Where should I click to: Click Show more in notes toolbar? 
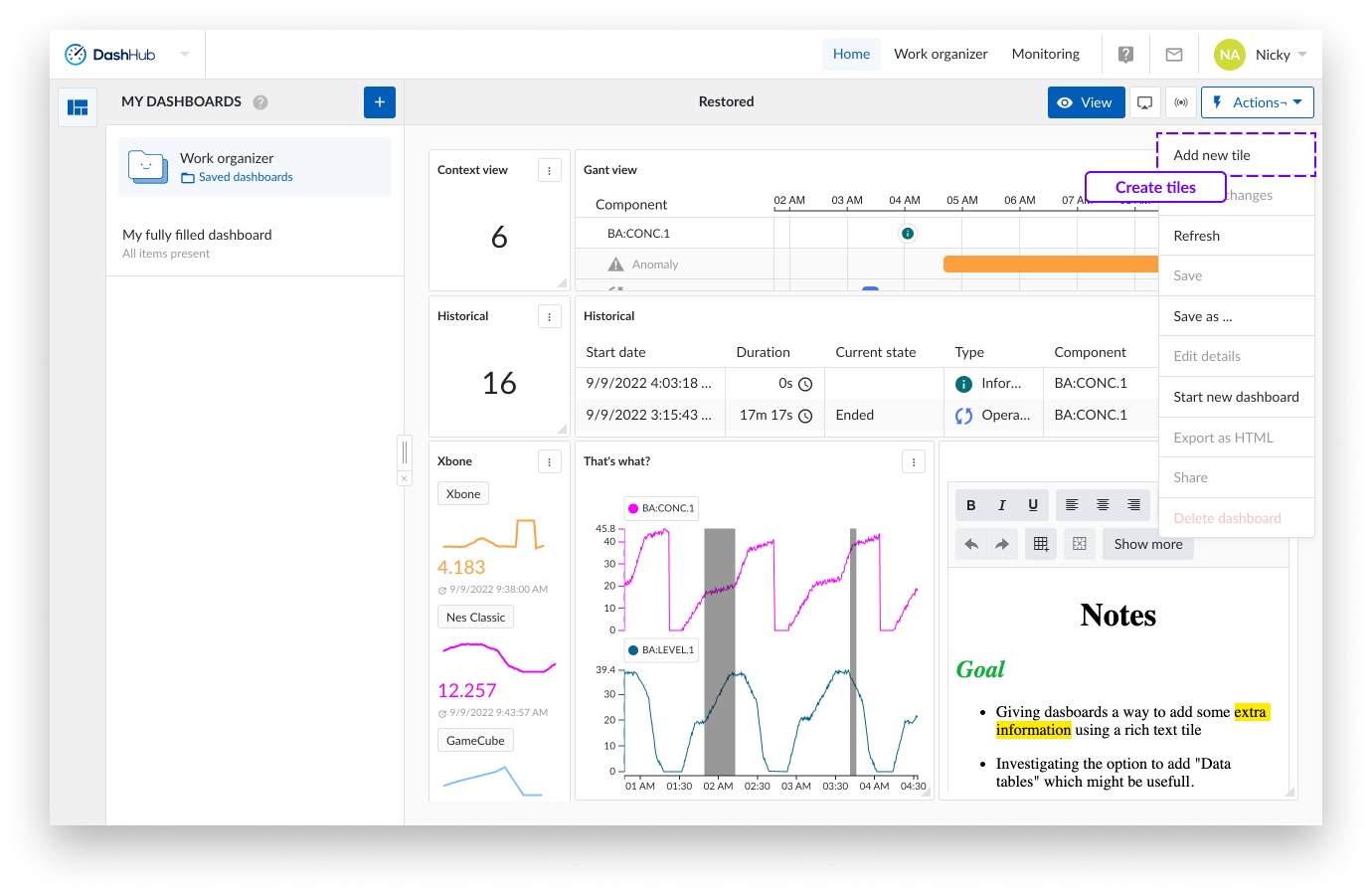point(1148,544)
